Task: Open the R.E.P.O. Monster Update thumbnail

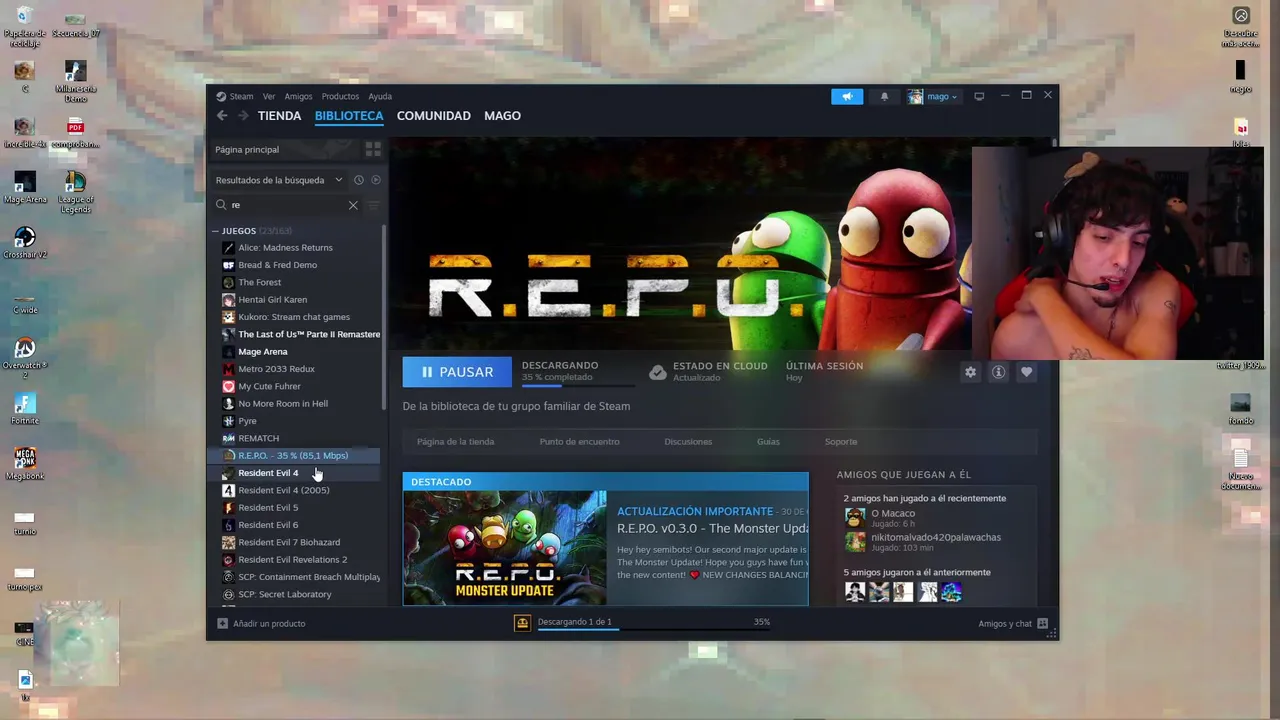Action: [x=505, y=547]
